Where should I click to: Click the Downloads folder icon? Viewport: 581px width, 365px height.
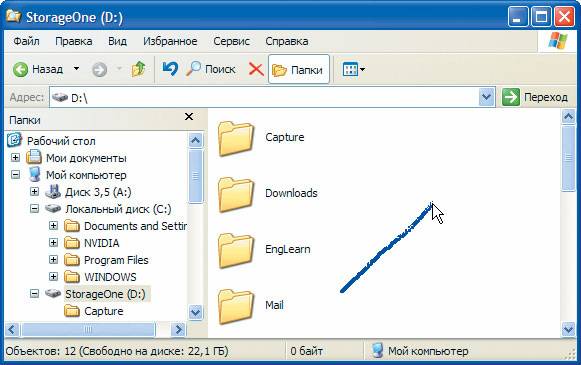pos(236,194)
